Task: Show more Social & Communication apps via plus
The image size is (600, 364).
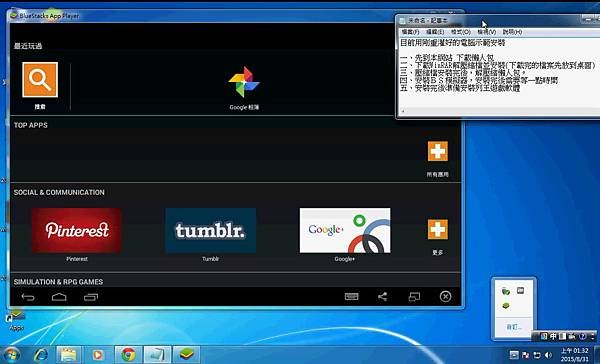Action: (438, 229)
